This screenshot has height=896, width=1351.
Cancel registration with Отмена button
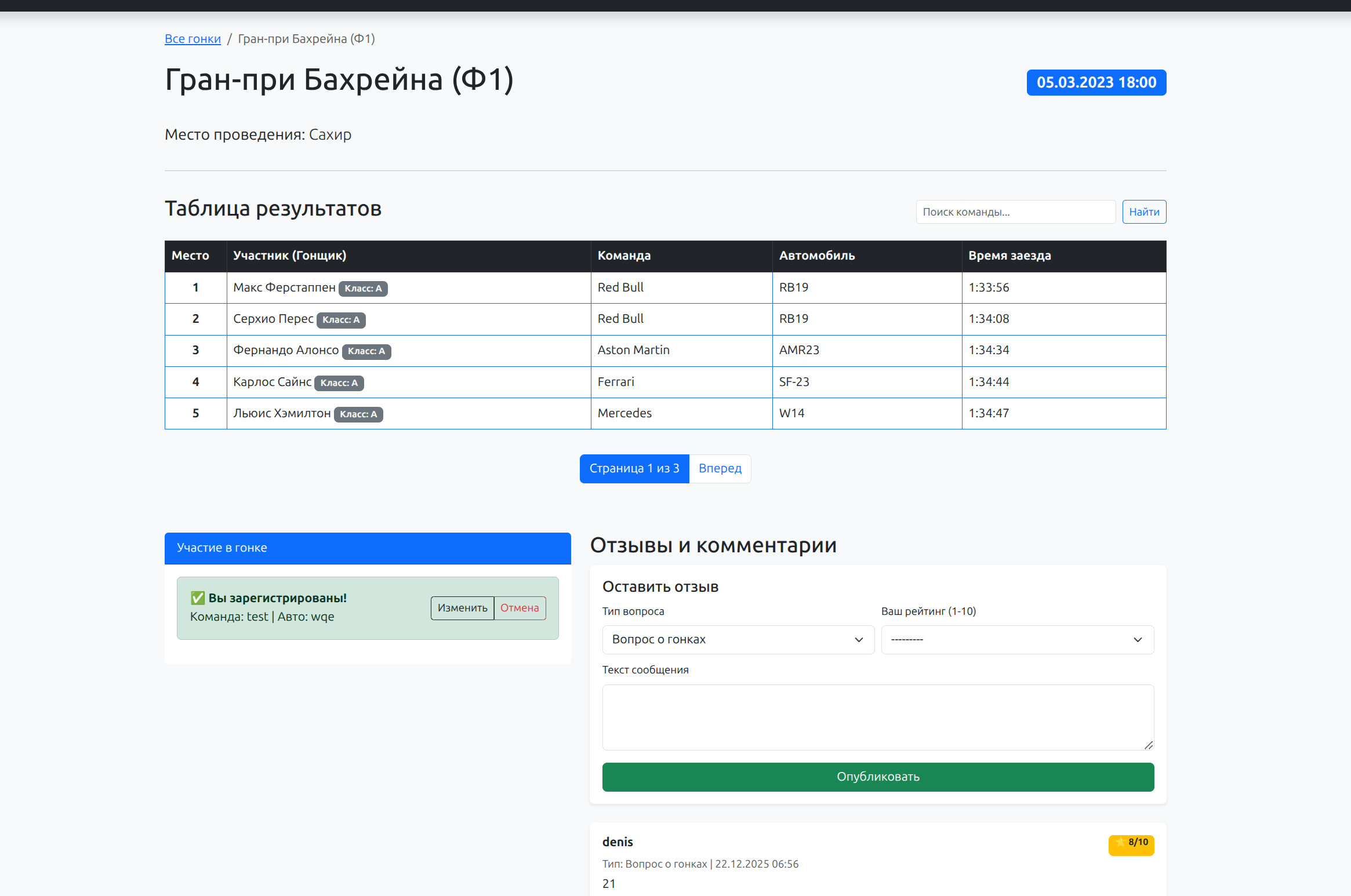(x=520, y=608)
